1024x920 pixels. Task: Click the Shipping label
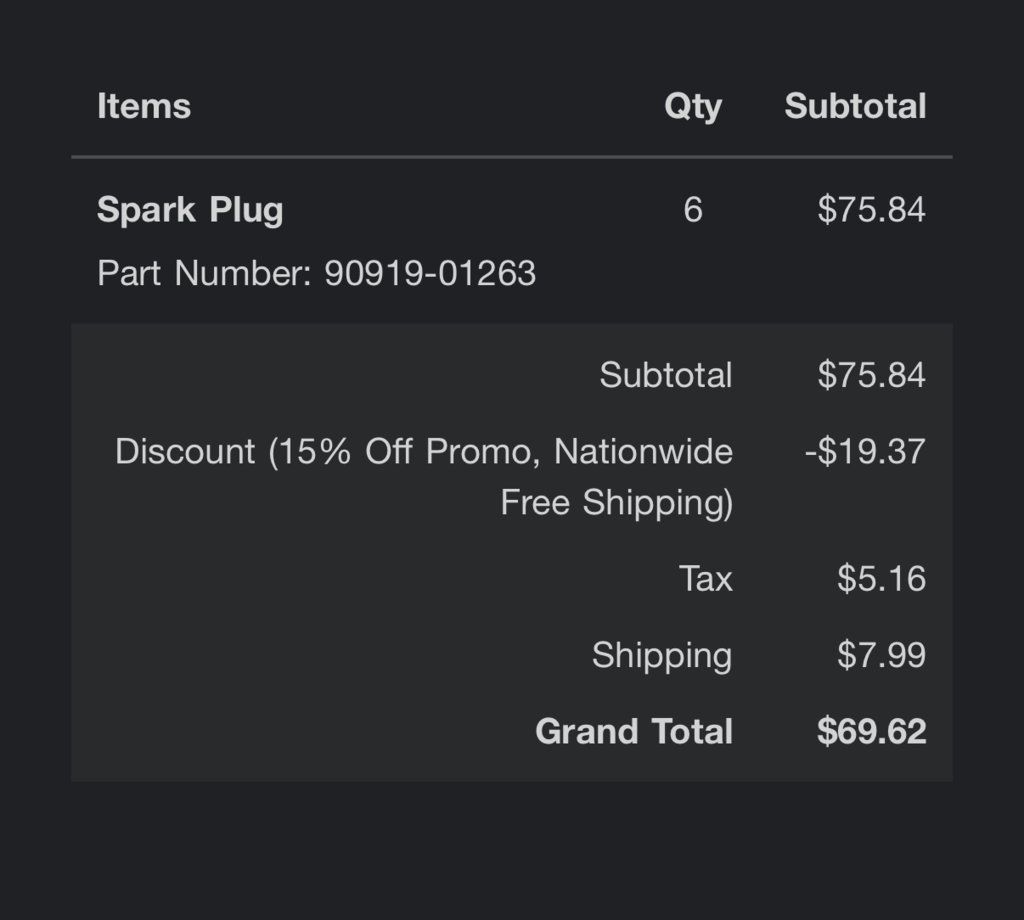tap(662, 656)
